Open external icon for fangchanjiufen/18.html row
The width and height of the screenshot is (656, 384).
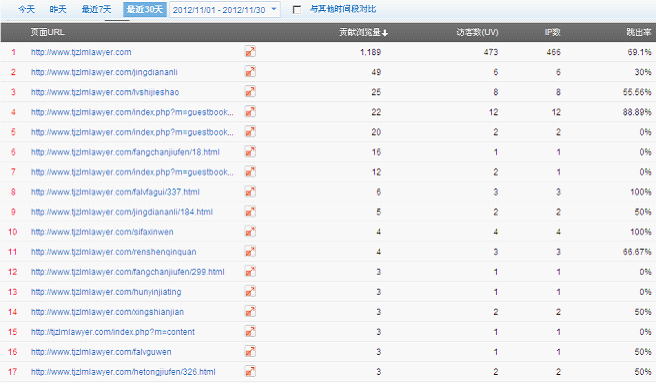click(250, 151)
